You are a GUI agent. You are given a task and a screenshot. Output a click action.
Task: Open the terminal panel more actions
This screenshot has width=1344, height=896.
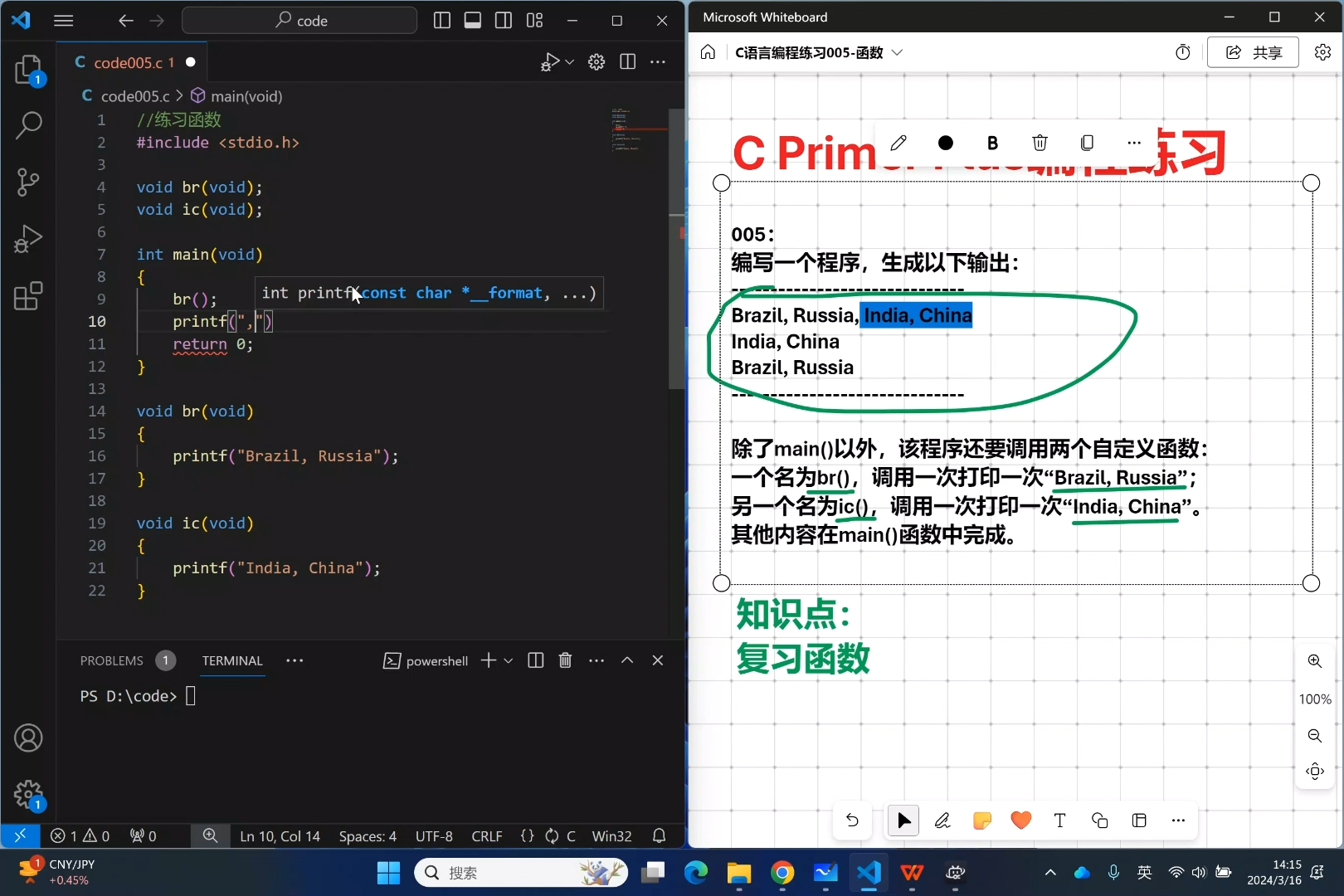click(597, 660)
